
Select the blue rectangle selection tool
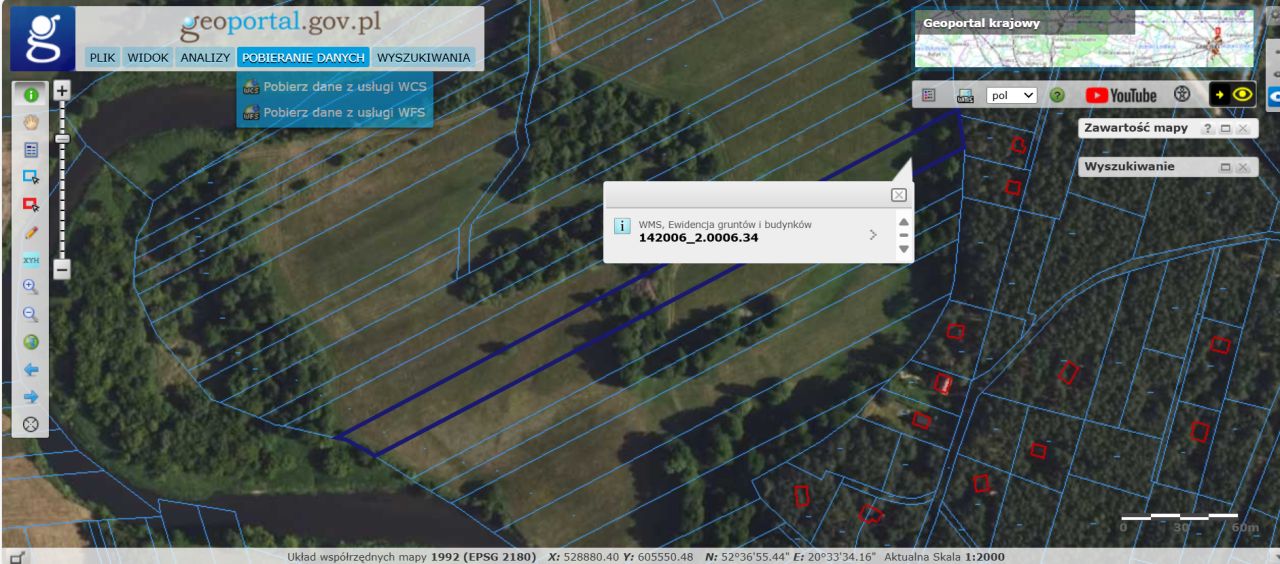(30, 177)
